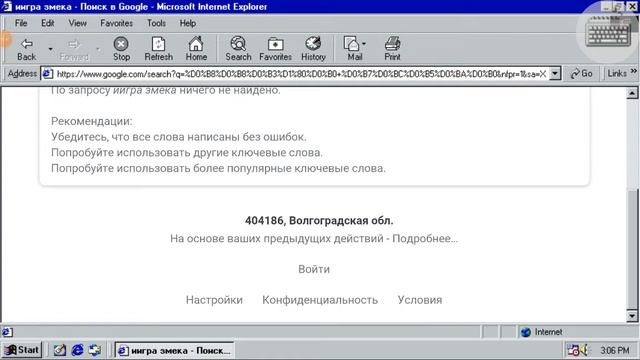640x360 pixels.
Task: Click the Mail button dropdown arrow
Action: point(364,44)
